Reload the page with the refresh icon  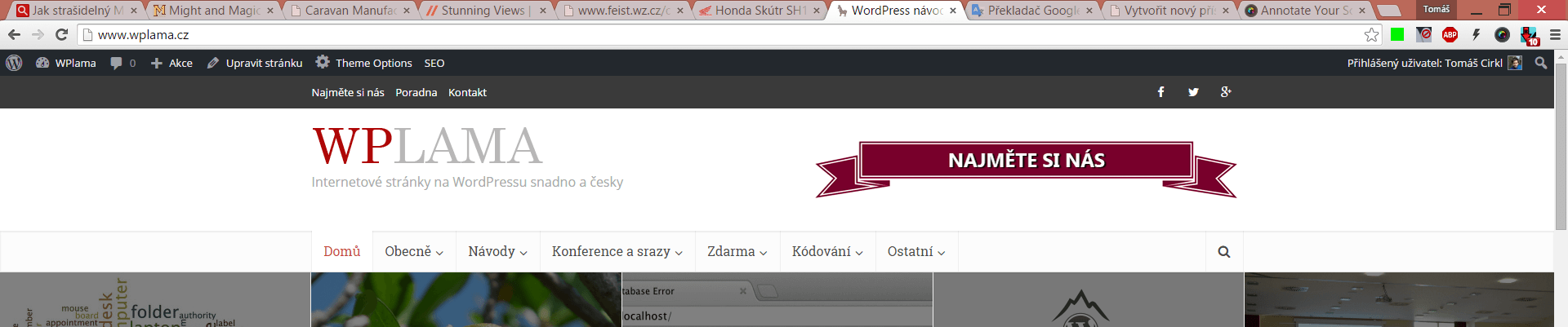click(61, 34)
